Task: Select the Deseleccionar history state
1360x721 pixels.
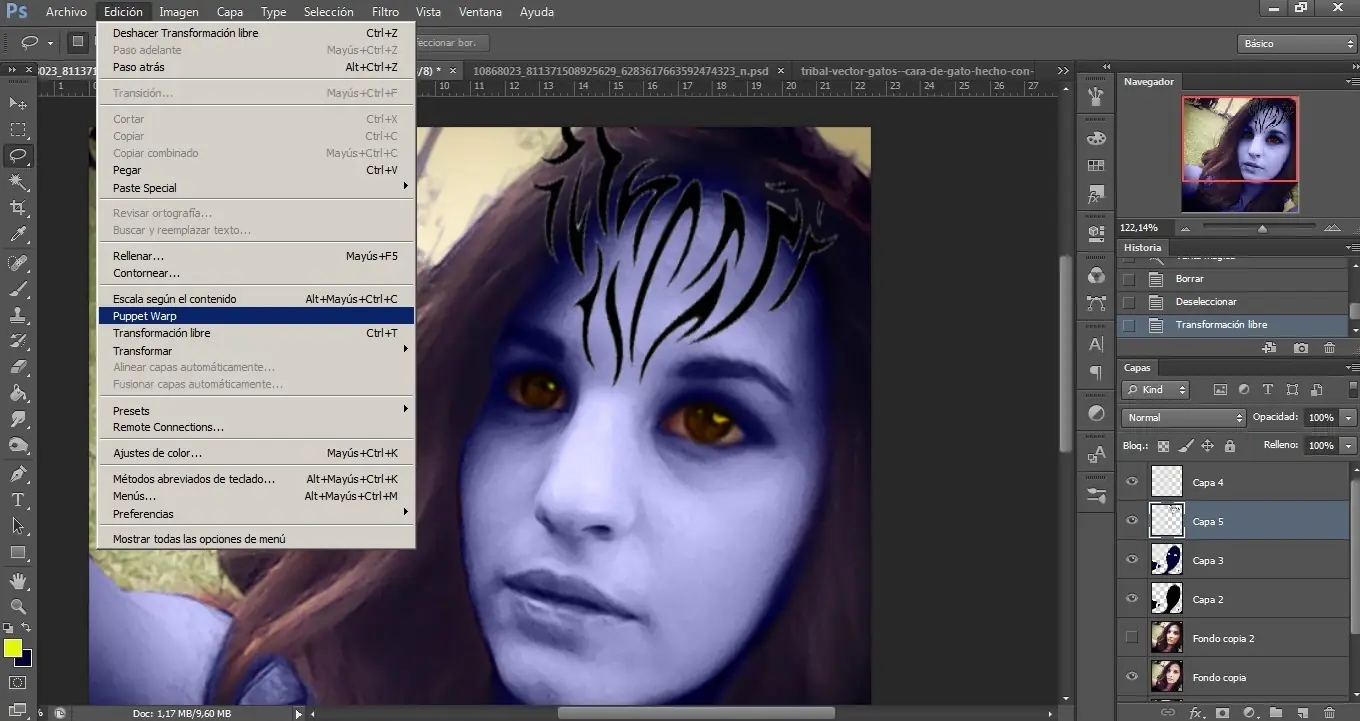Action: (1233, 302)
